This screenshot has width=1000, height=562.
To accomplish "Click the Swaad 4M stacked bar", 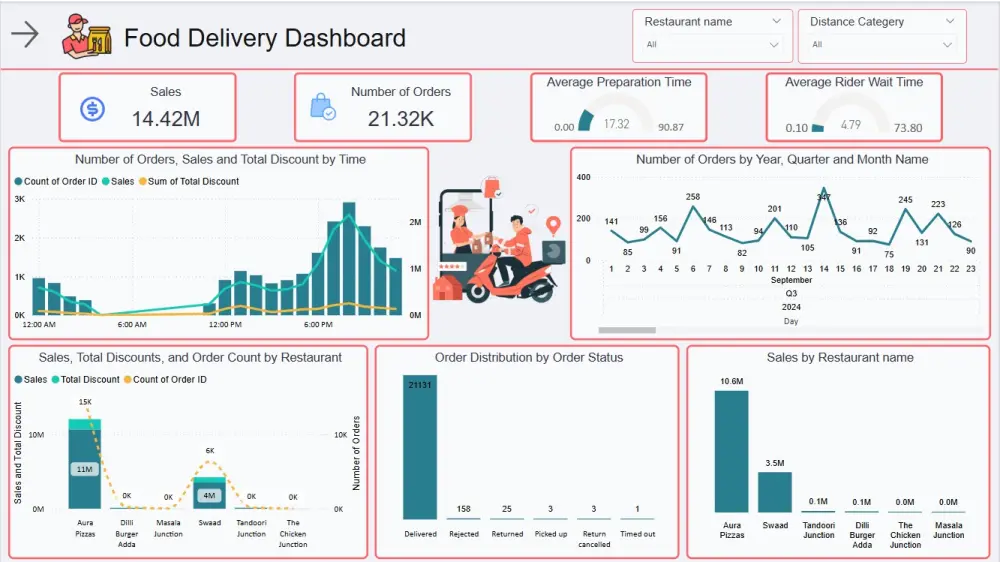I will [x=209, y=492].
